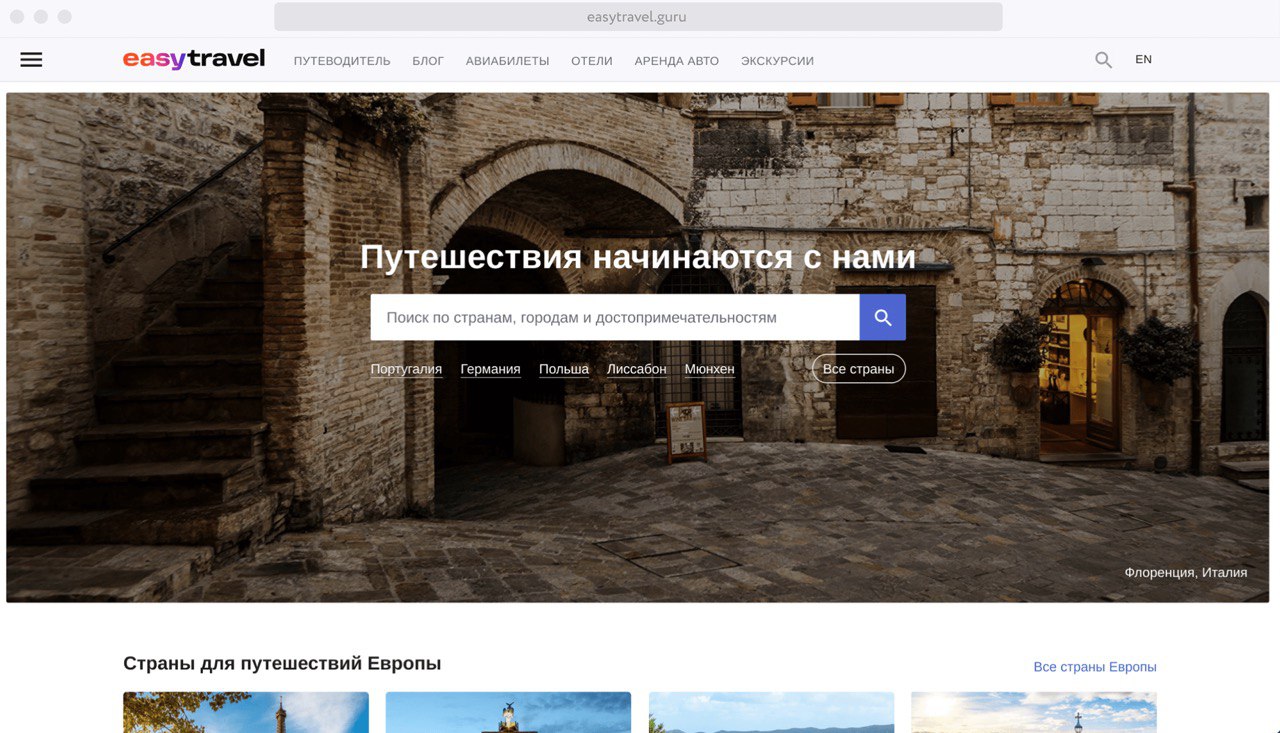
Task: Click the blue search submit button
Action: 883,317
